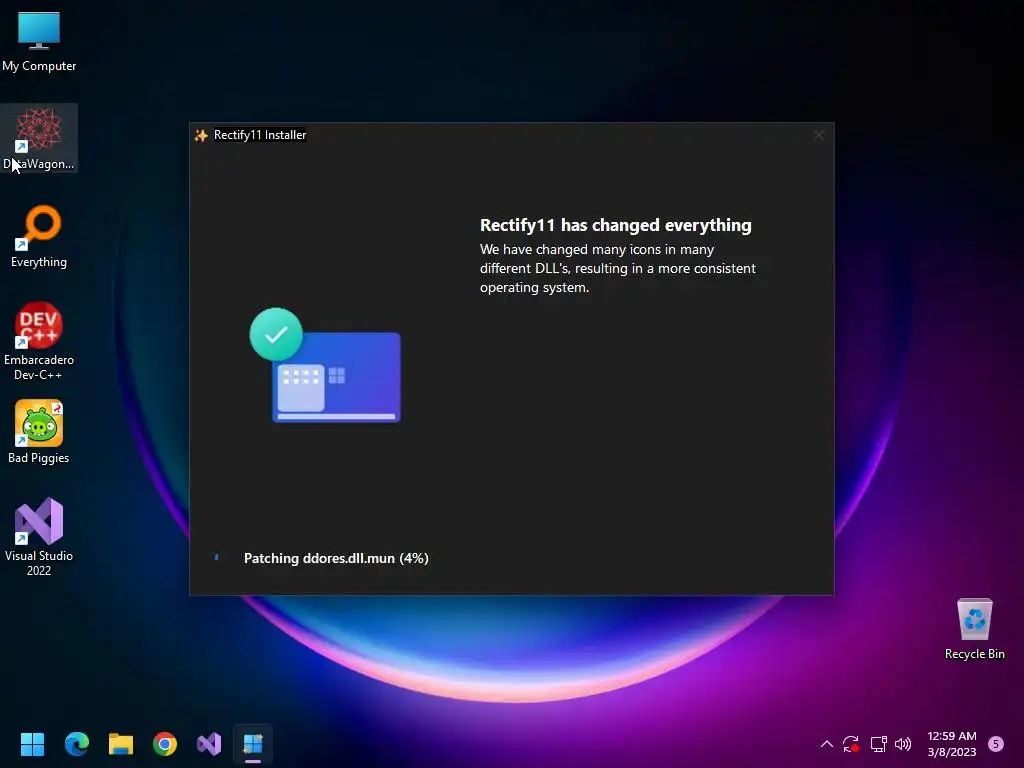Click the sync status tray icon
1024x768 pixels.
(x=850, y=744)
